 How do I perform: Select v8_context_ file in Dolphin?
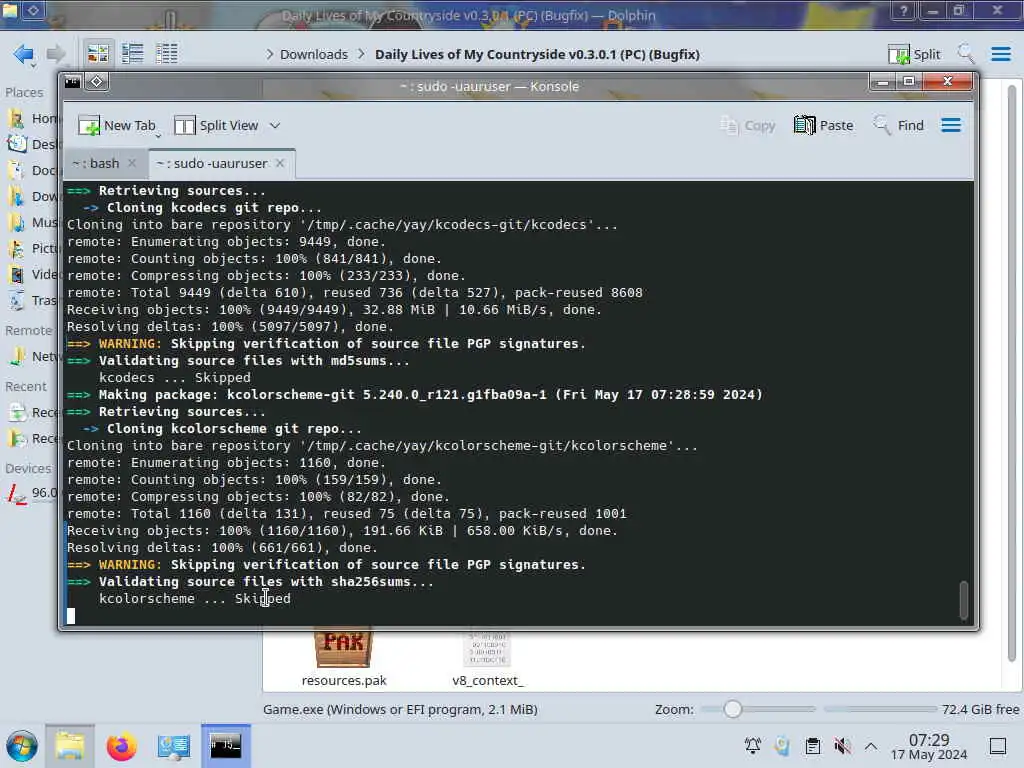click(488, 658)
